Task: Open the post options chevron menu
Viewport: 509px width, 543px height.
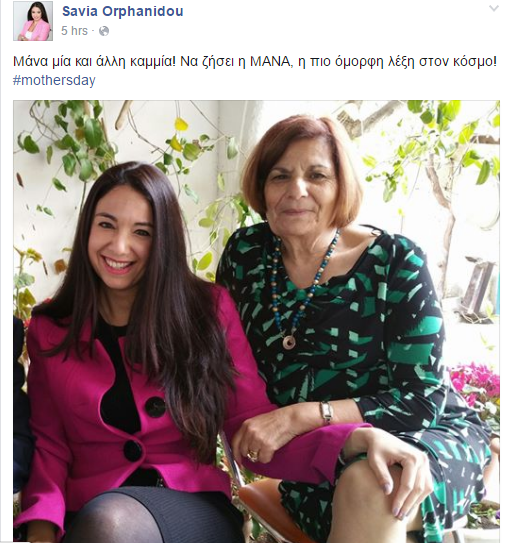Action: click(x=494, y=9)
